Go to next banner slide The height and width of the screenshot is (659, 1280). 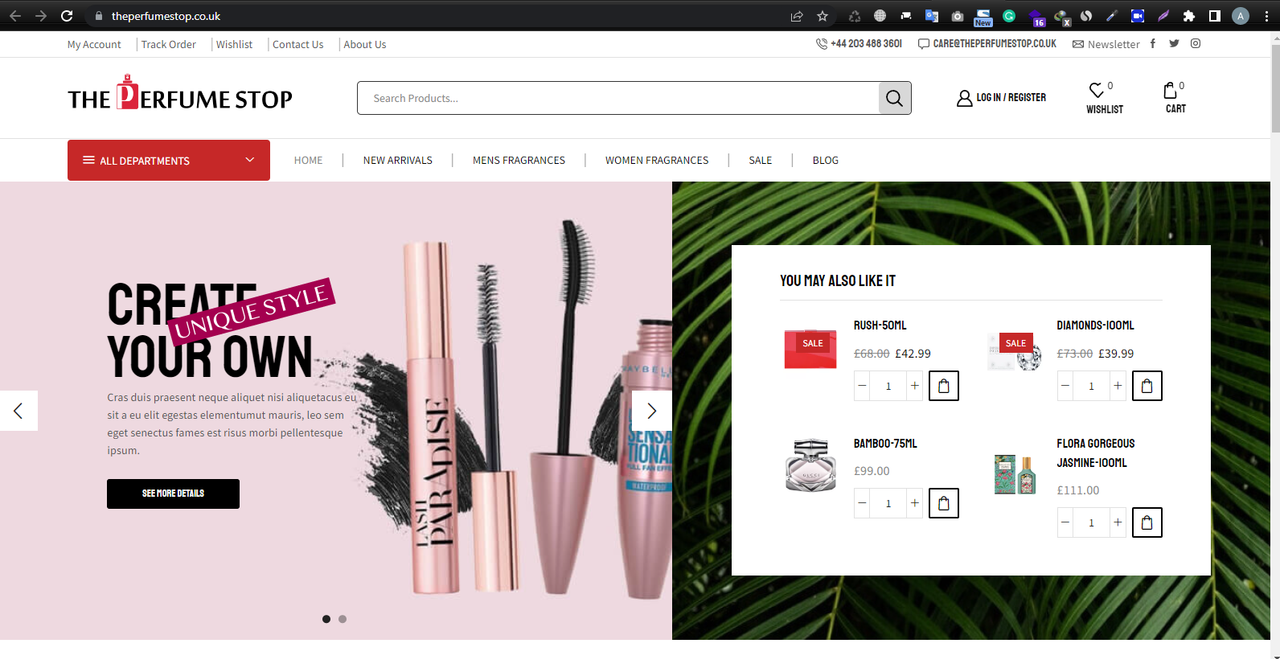(x=652, y=410)
